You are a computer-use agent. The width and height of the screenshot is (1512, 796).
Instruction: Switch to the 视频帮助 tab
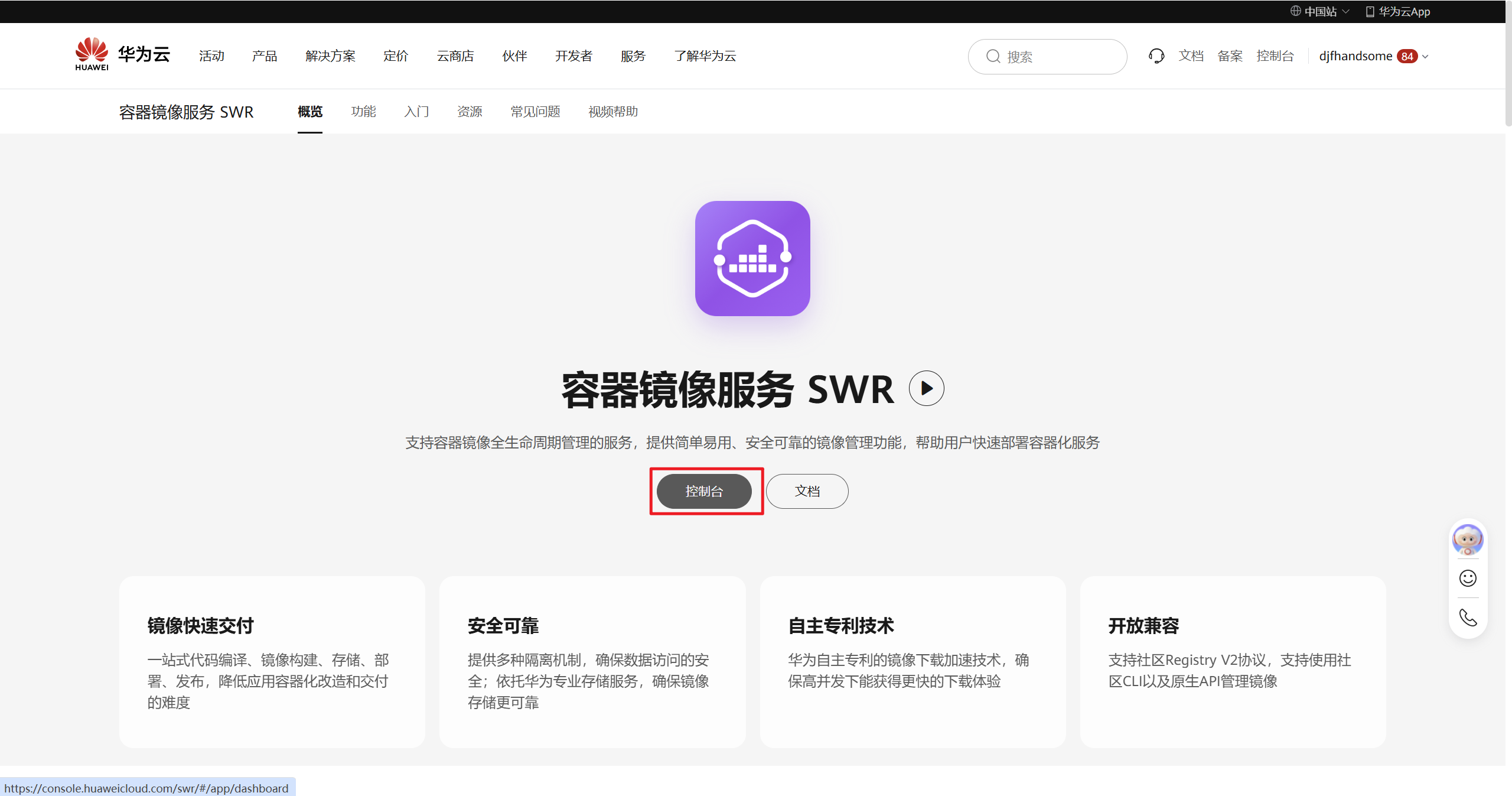pyautogui.click(x=613, y=112)
